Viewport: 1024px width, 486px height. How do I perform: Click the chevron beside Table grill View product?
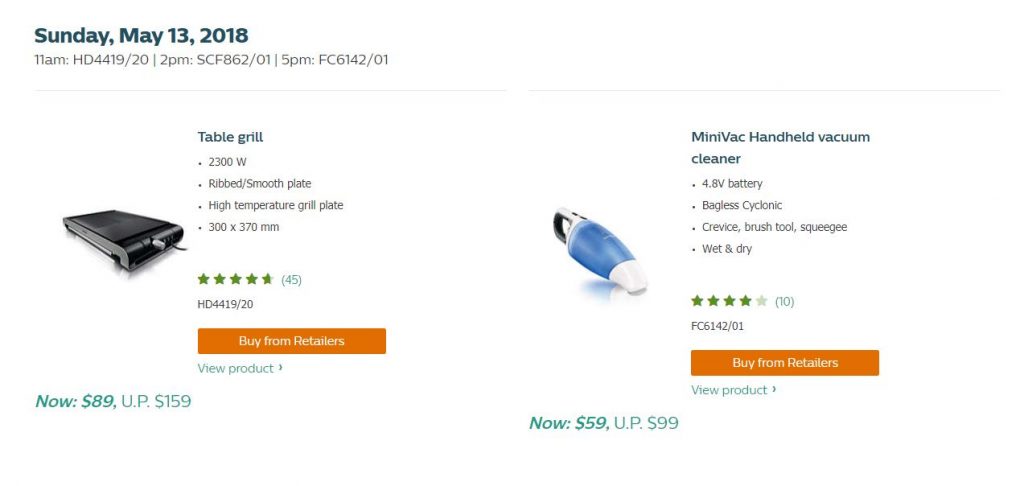[x=281, y=368]
